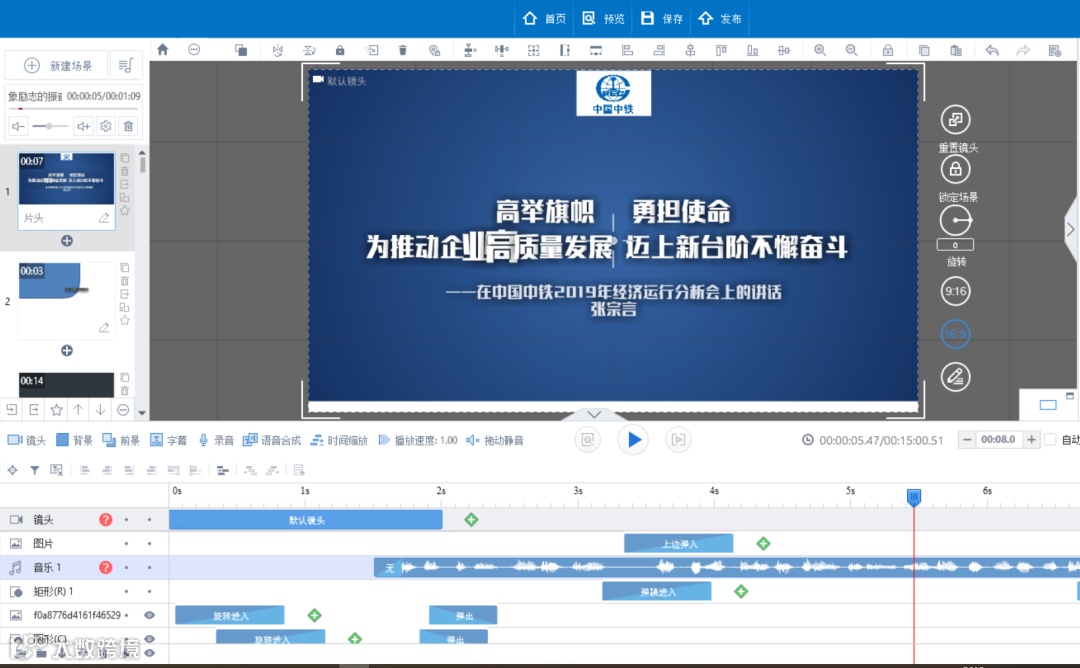Open 前景 foreground options
Screen dimensions: 1080x668
tap(121, 440)
